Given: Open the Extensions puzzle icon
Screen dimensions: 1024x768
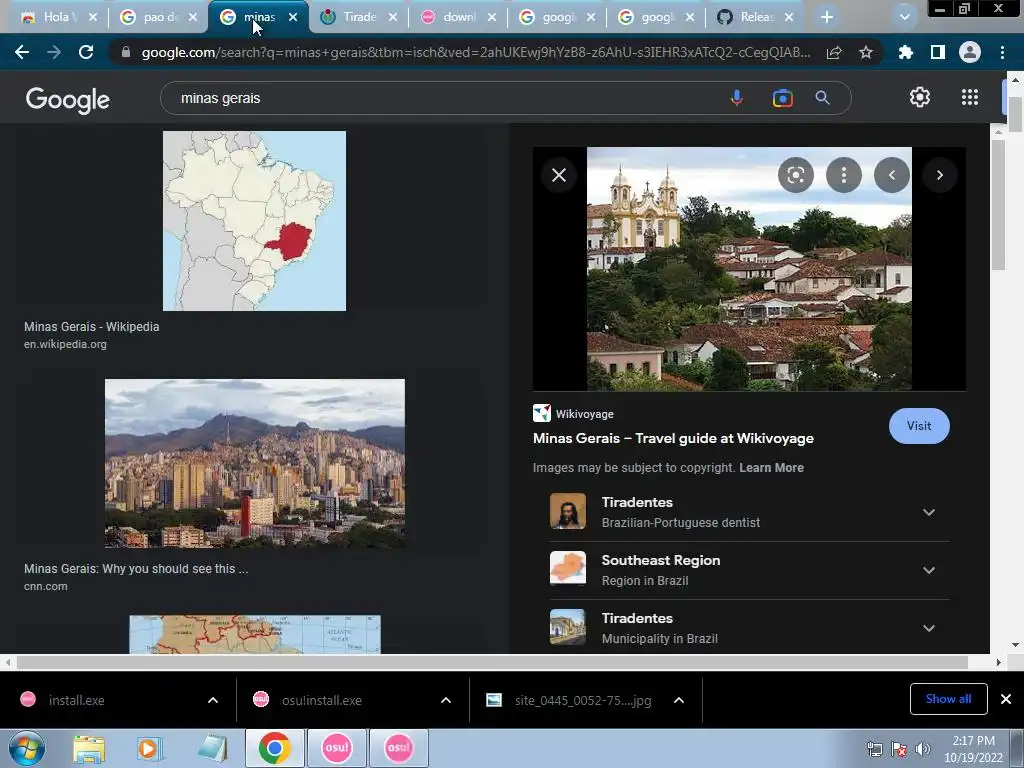Looking at the screenshot, I should point(905,52).
